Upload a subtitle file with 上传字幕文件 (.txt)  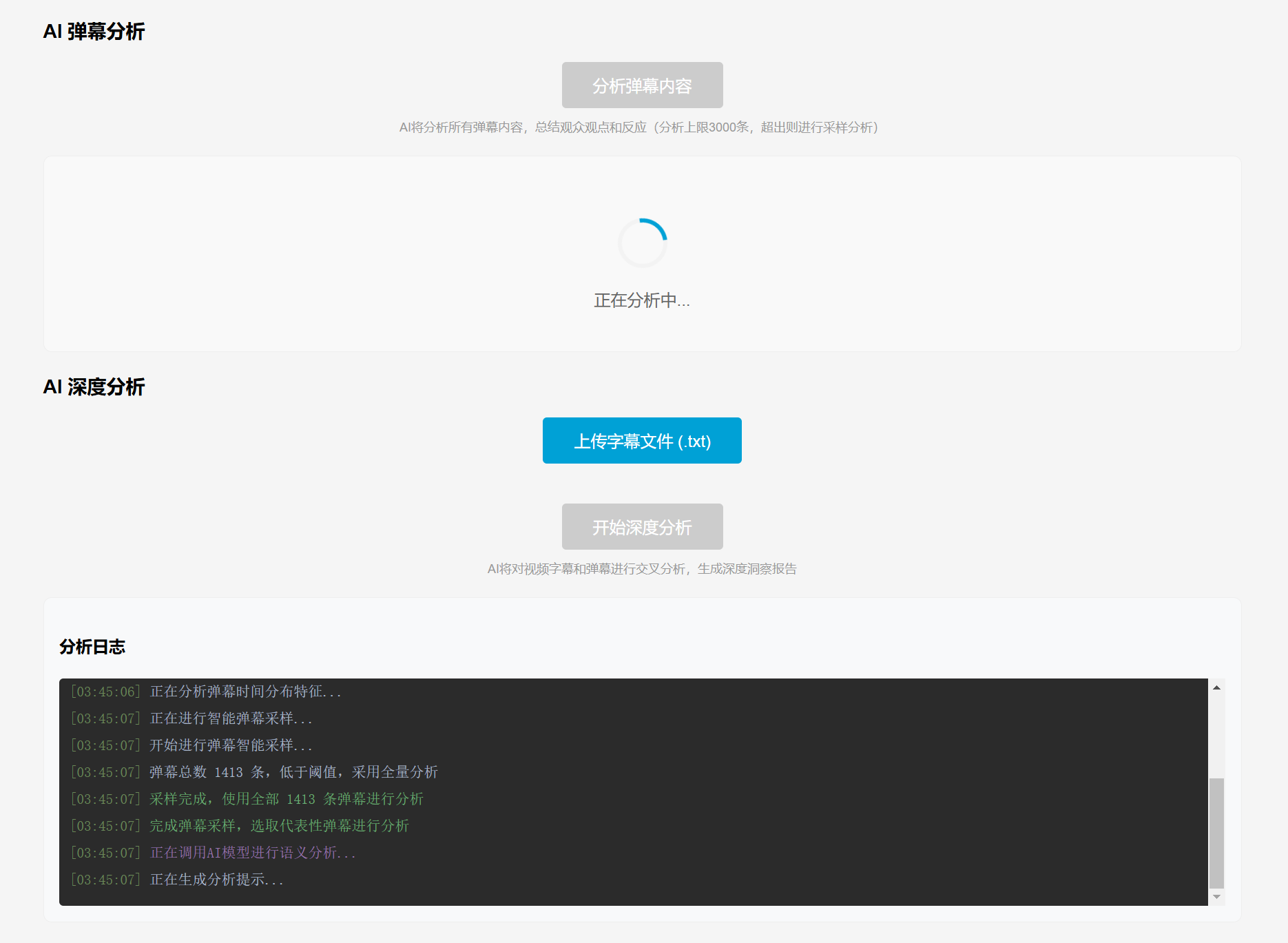tap(642, 441)
